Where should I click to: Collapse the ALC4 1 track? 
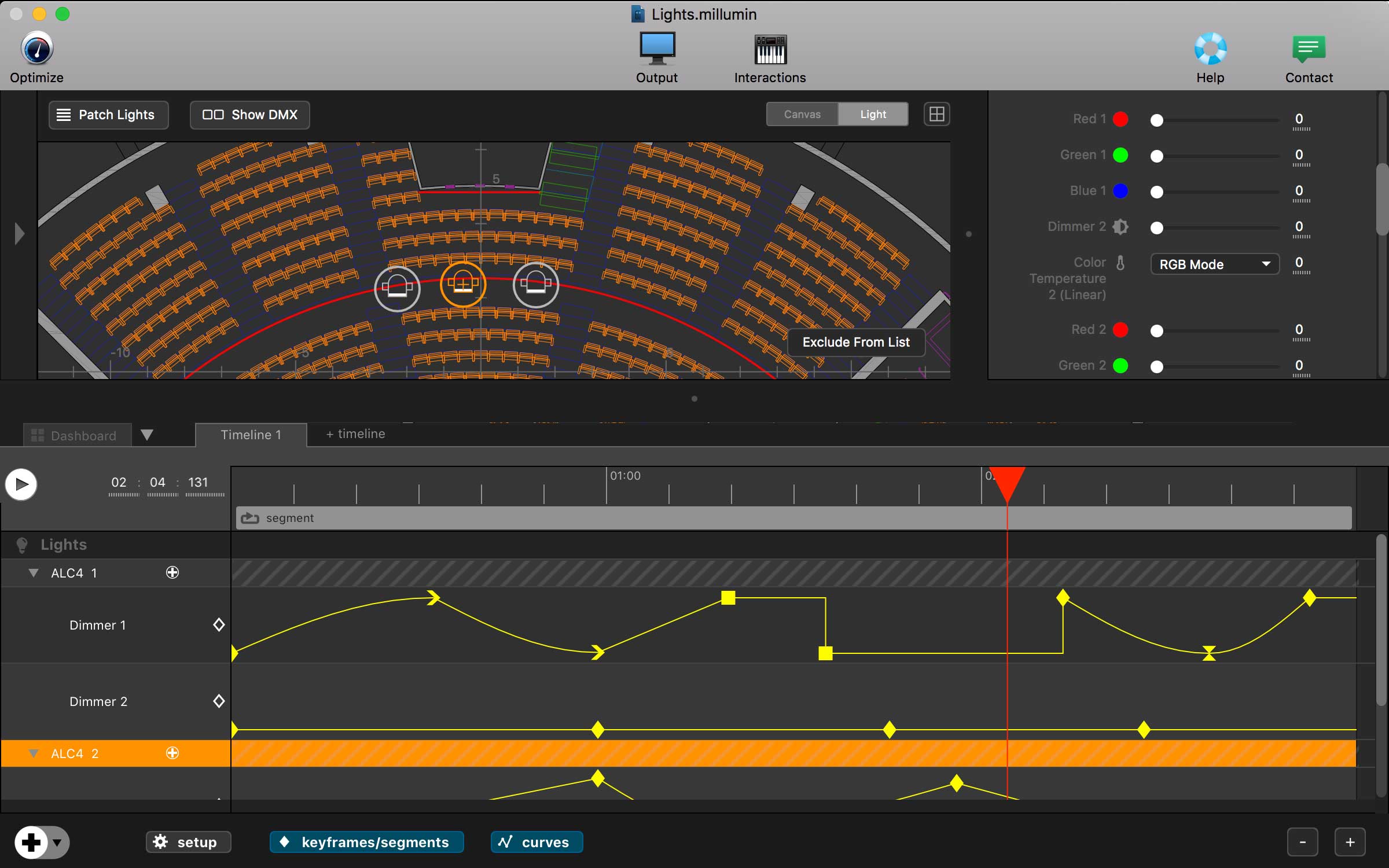pos(34,573)
